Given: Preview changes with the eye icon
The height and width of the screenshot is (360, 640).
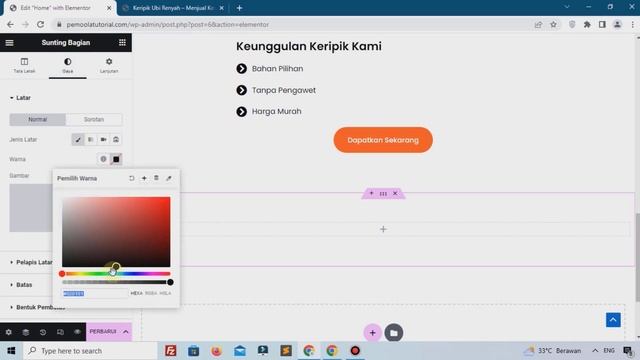Looking at the screenshot, I should [77, 332].
